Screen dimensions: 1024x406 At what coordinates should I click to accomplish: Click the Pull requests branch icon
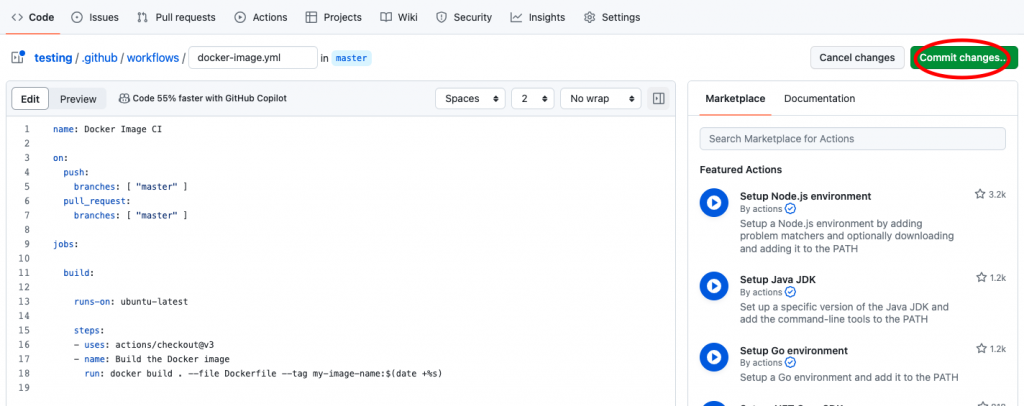pyautogui.click(x=142, y=18)
